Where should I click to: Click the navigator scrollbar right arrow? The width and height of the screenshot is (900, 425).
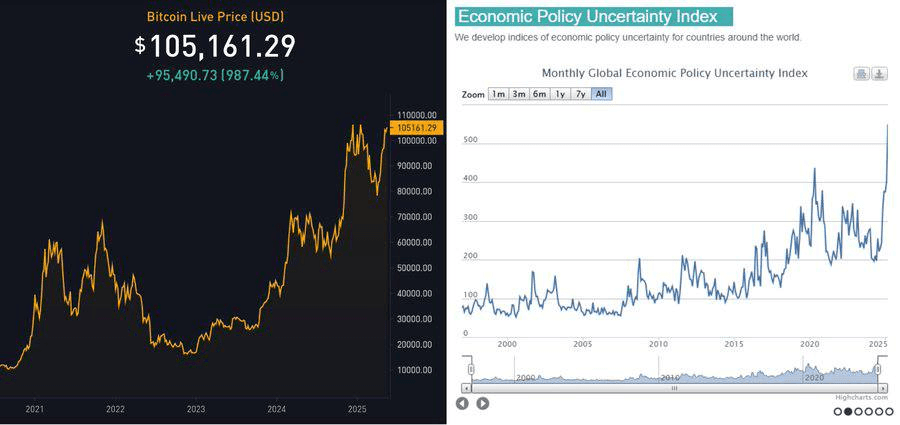883,387
